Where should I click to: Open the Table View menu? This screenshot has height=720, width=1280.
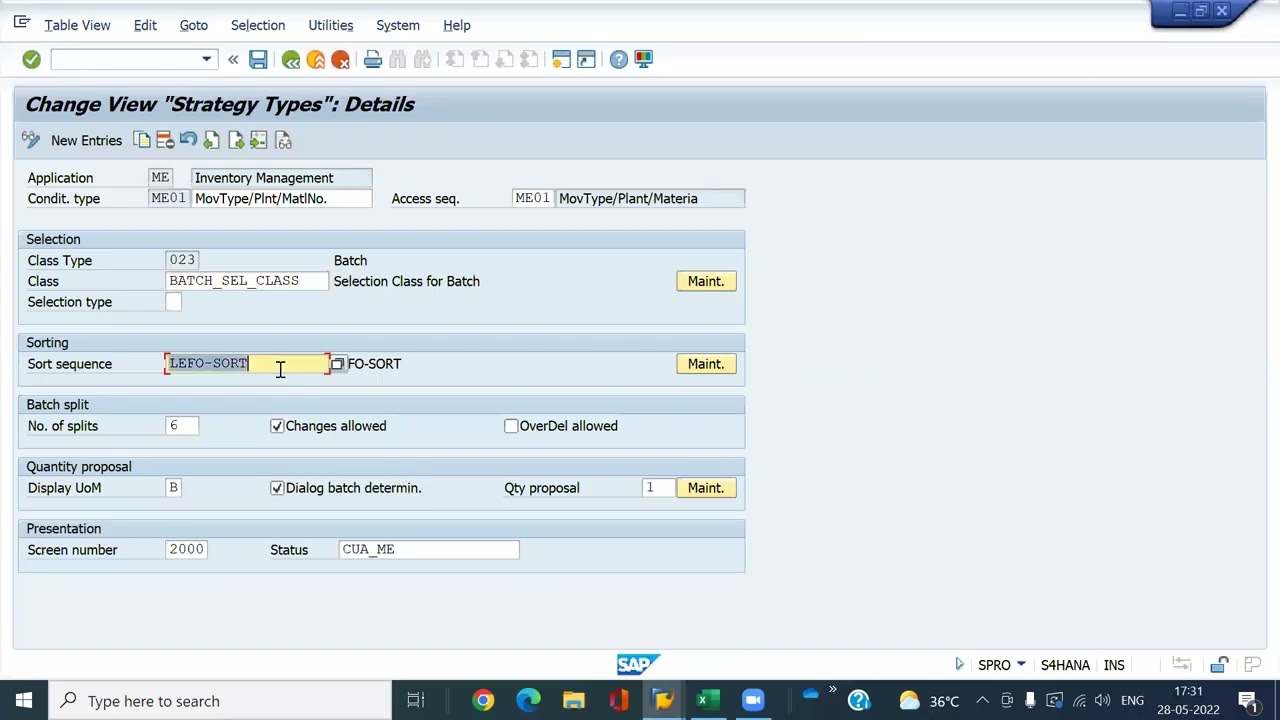(x=77, y=25)
